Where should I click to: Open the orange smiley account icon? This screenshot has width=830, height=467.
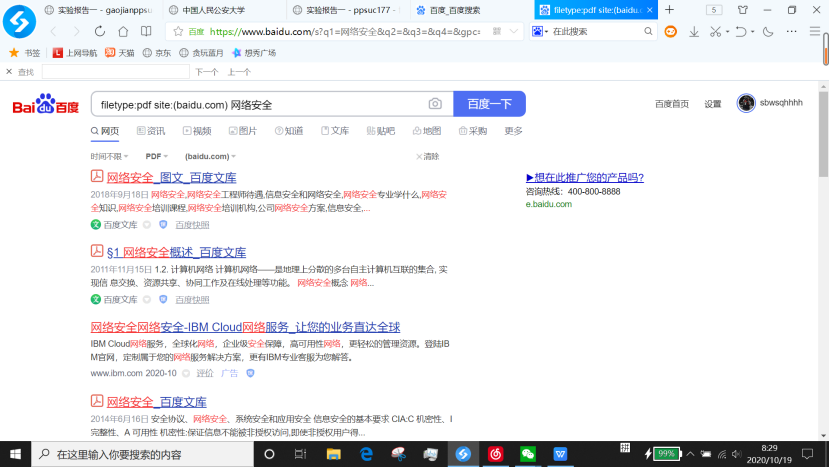click(671, 32)
